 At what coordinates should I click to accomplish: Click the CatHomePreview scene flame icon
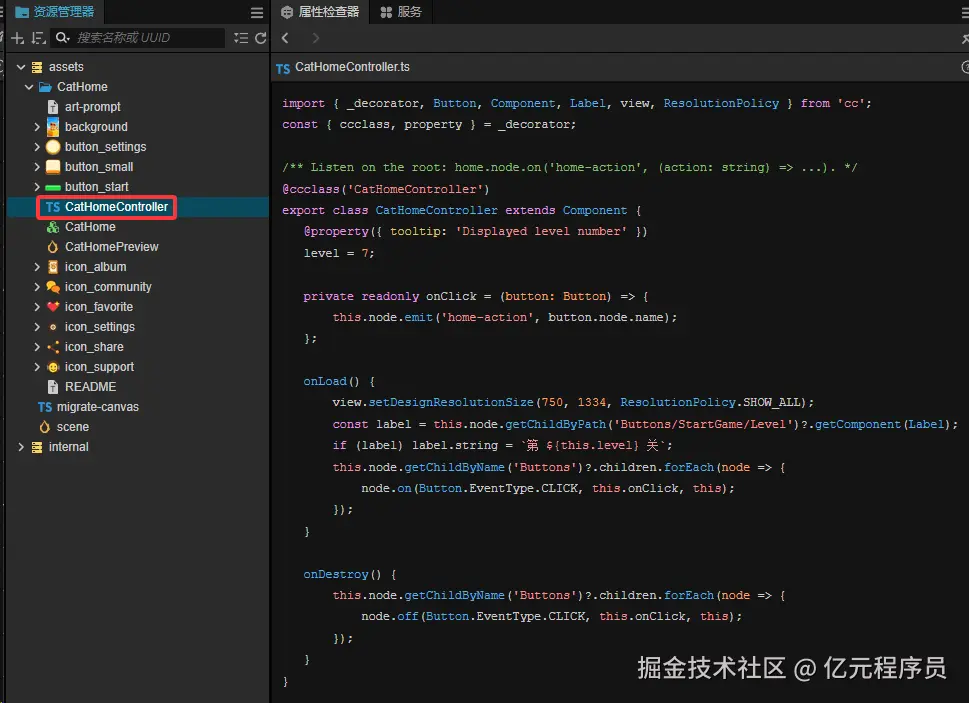click(x=53, y=247)
